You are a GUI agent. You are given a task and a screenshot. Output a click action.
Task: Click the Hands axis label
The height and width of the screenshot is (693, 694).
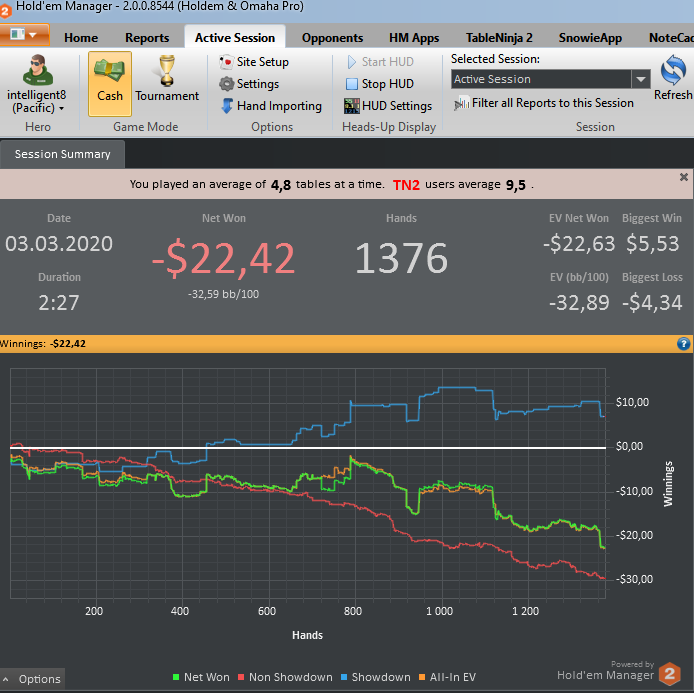(x=307, y=635)
